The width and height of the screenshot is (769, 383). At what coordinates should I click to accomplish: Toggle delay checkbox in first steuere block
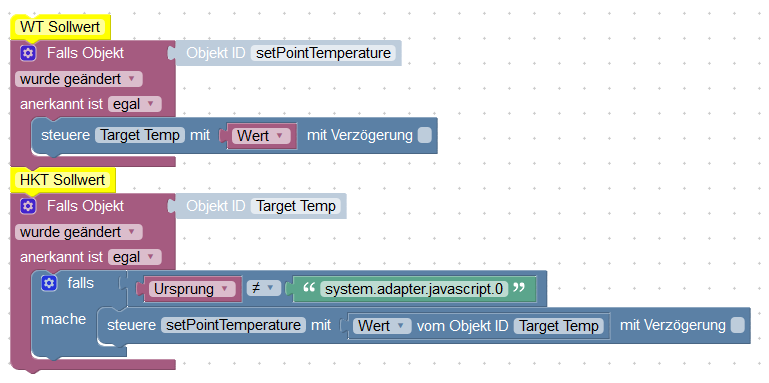click(x=425, y=135)
